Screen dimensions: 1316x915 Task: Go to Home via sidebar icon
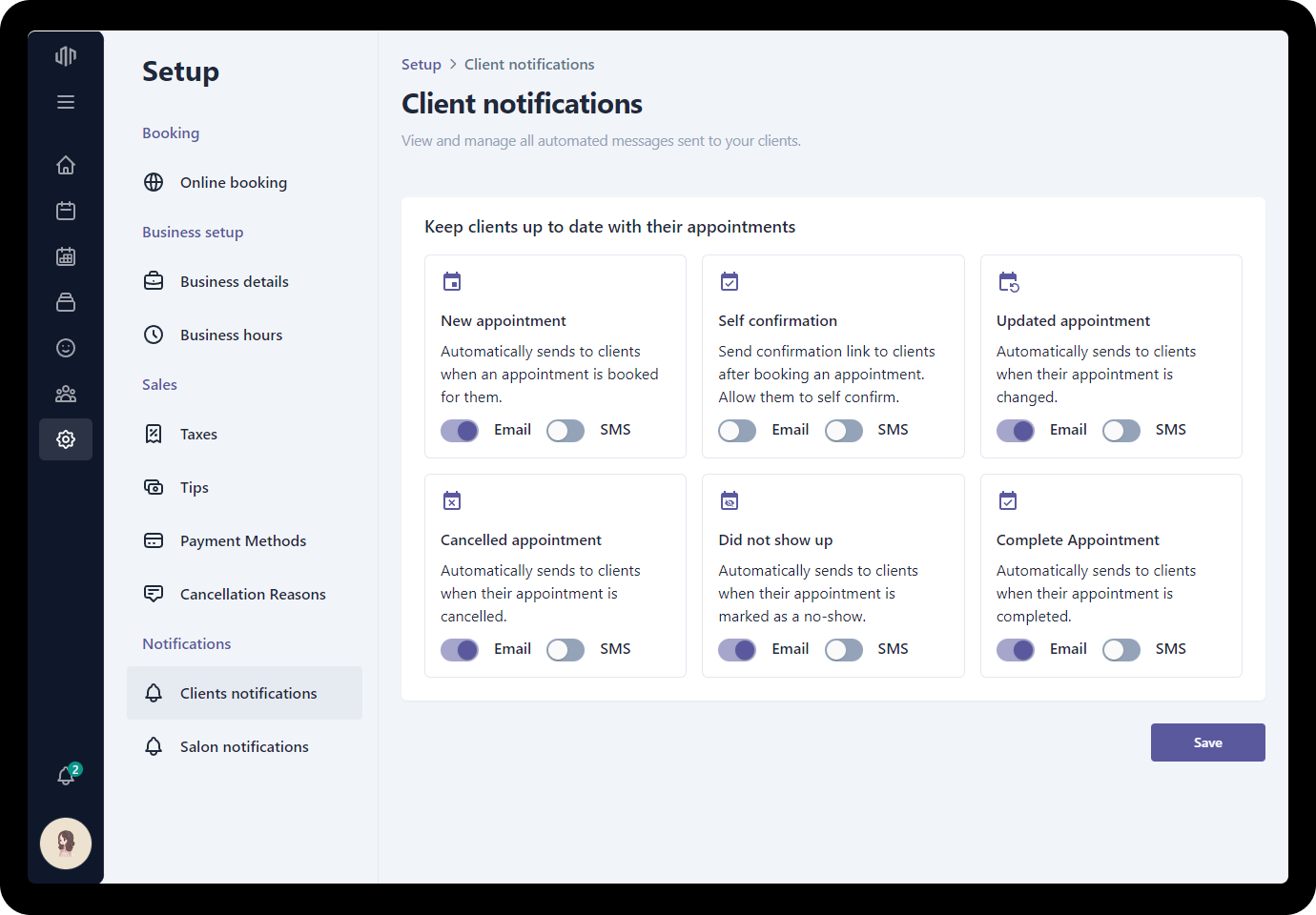coord(66,165)
